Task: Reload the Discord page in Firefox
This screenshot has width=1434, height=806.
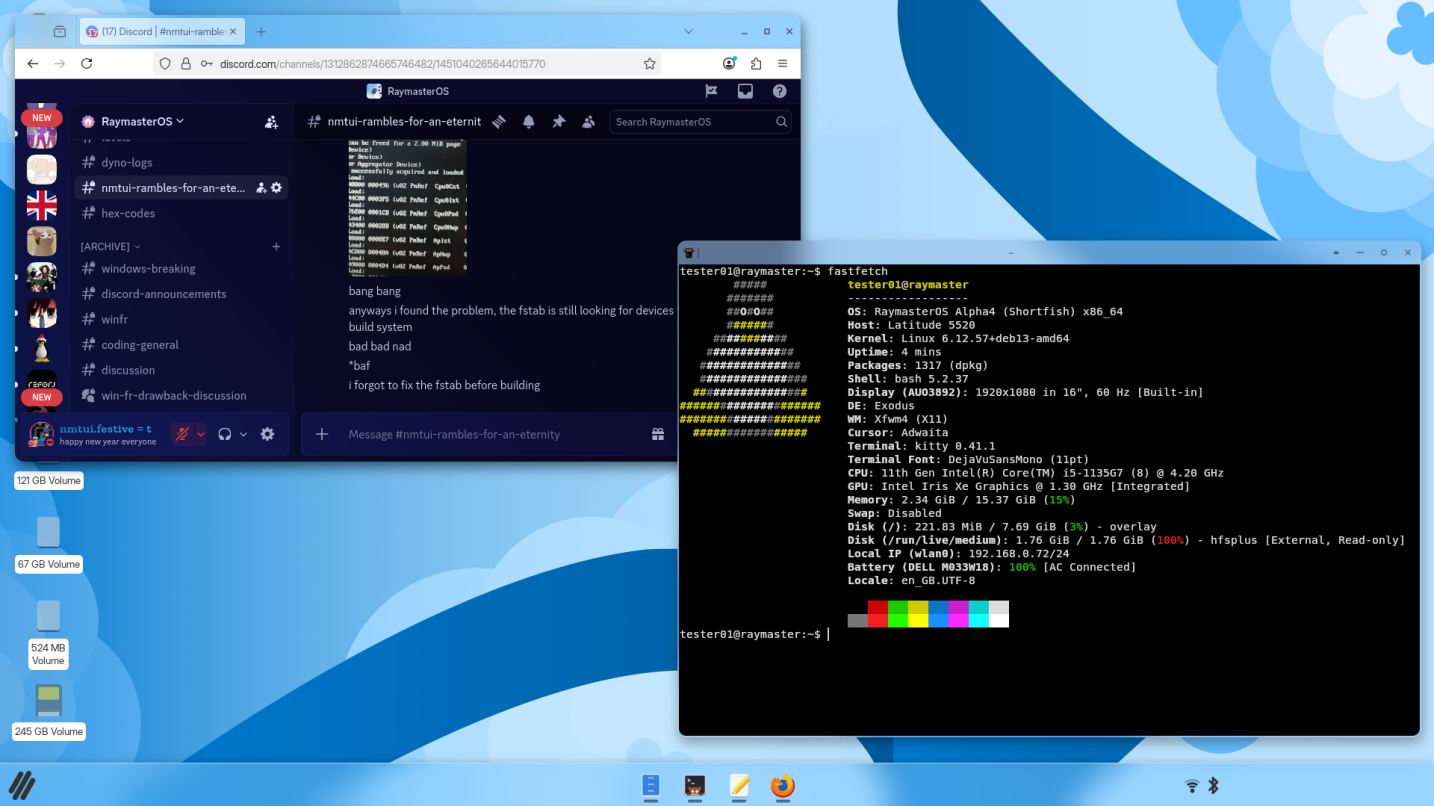Action: point(87,63)
